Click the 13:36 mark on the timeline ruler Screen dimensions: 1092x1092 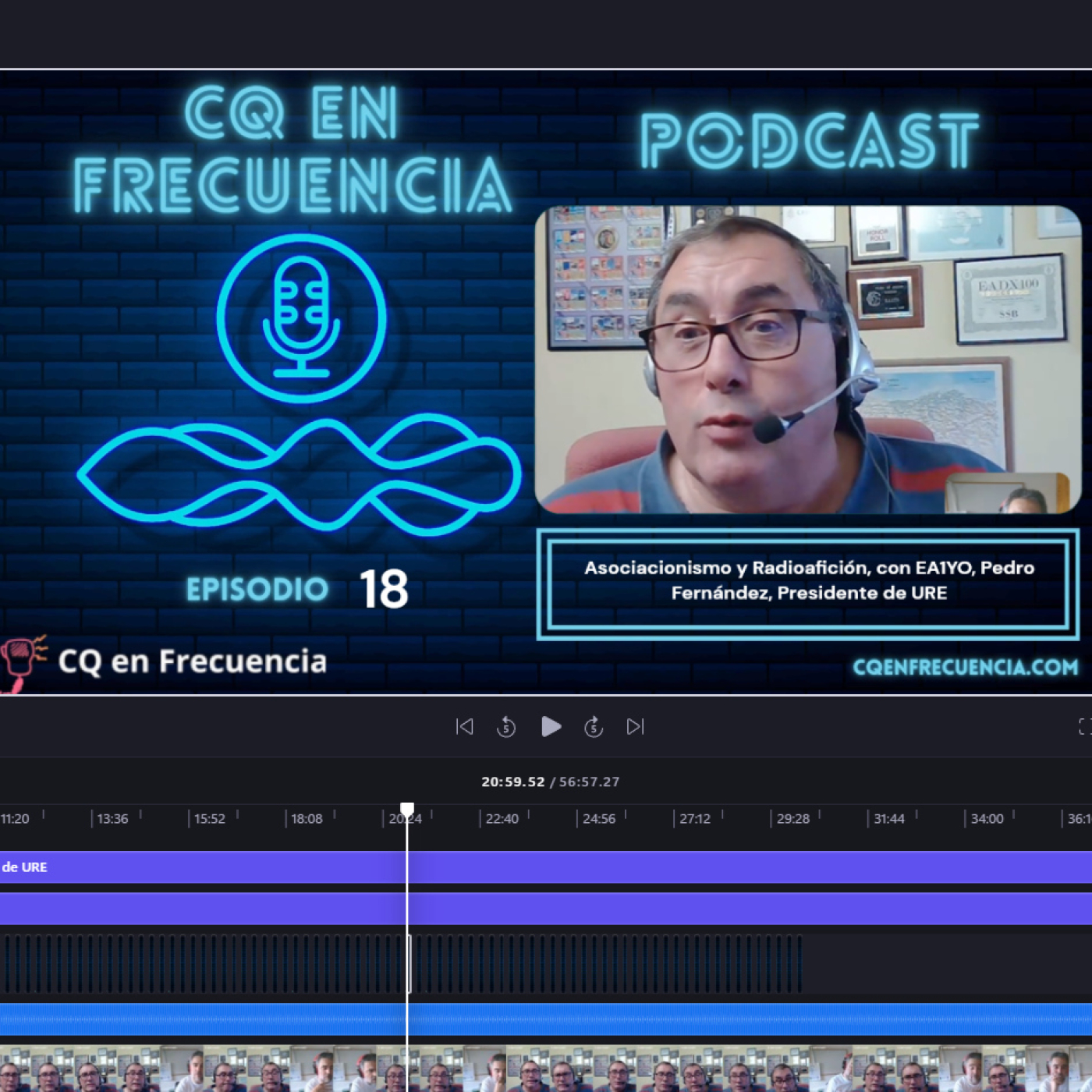112,819
